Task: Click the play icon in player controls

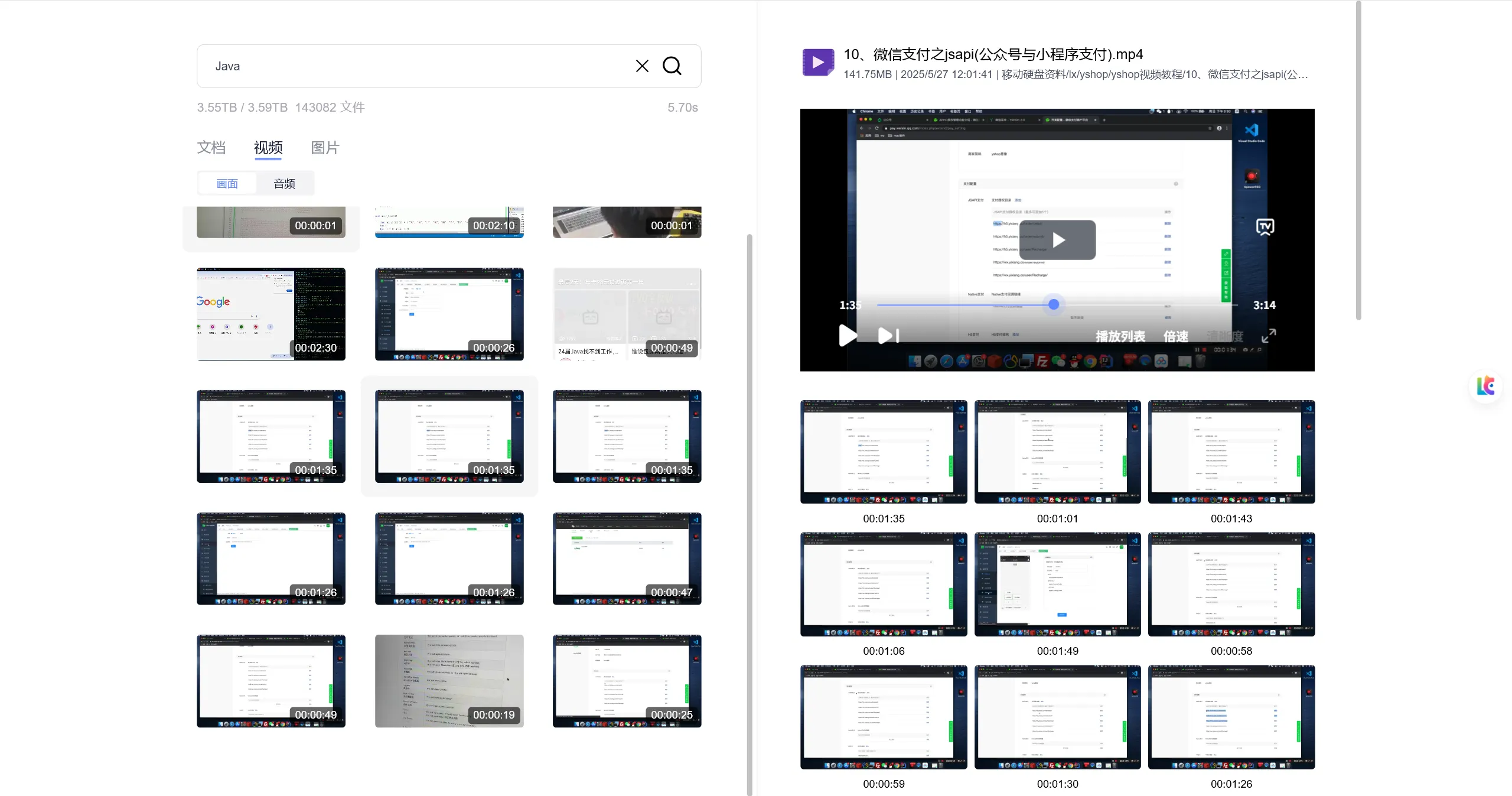Action: pyautogui.click(x=848, y=336)
